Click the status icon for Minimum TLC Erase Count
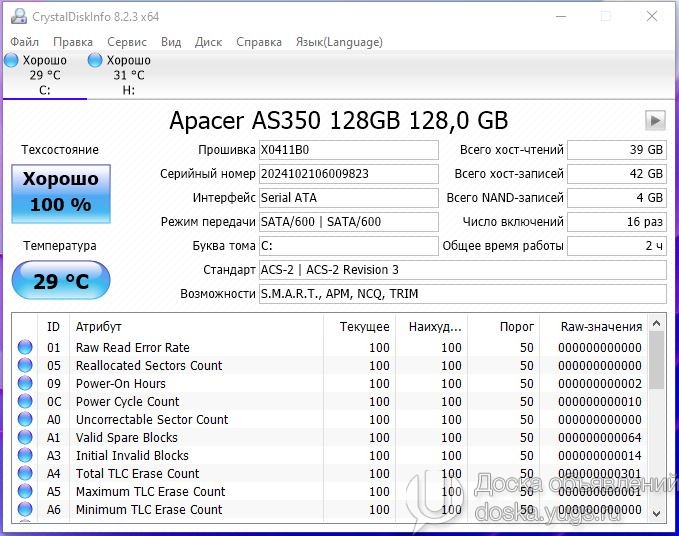This screenshot has width=679, height=536. pos(25,509)
